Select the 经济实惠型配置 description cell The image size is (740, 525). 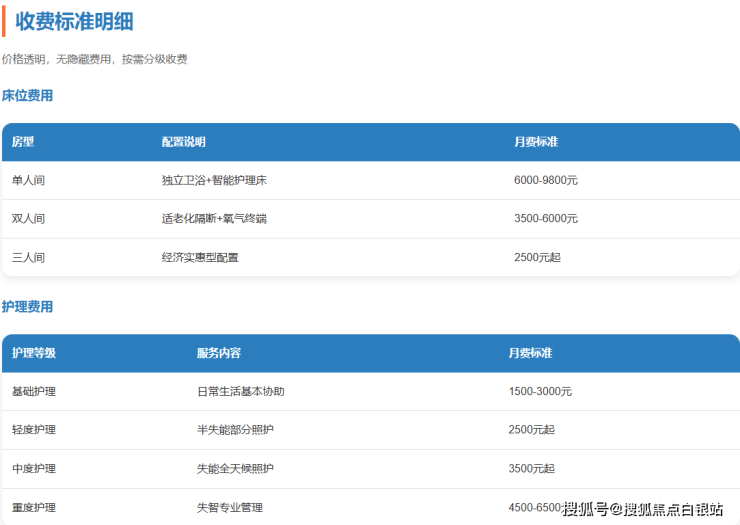point(200,257)
